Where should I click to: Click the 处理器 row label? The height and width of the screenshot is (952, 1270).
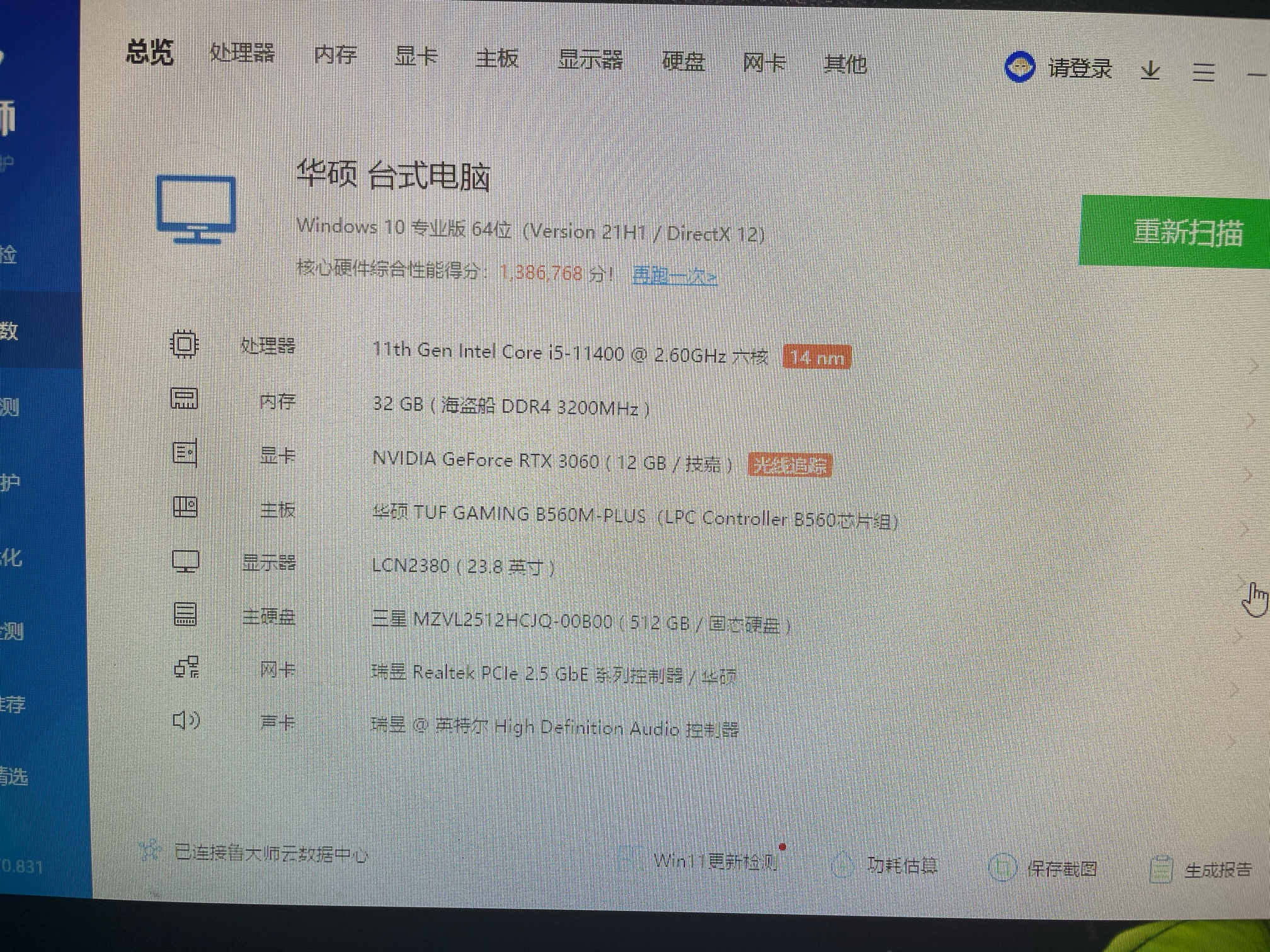268,345
